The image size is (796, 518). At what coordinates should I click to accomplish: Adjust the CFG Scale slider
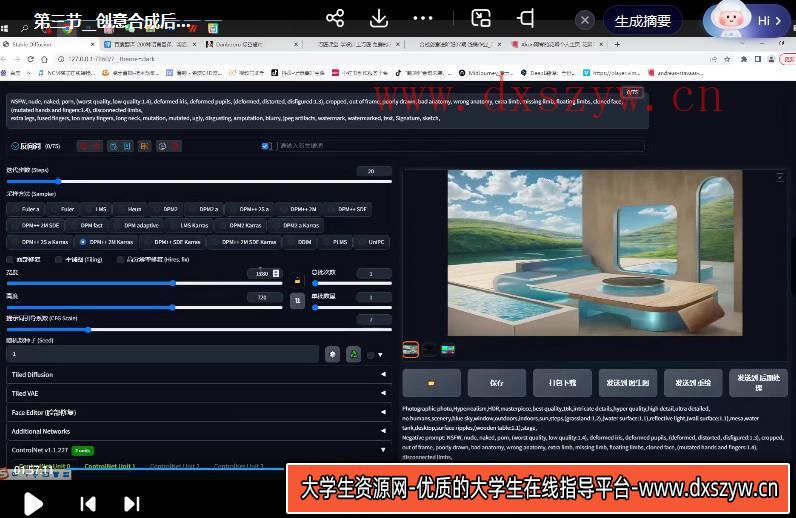[x=199, y=330]
